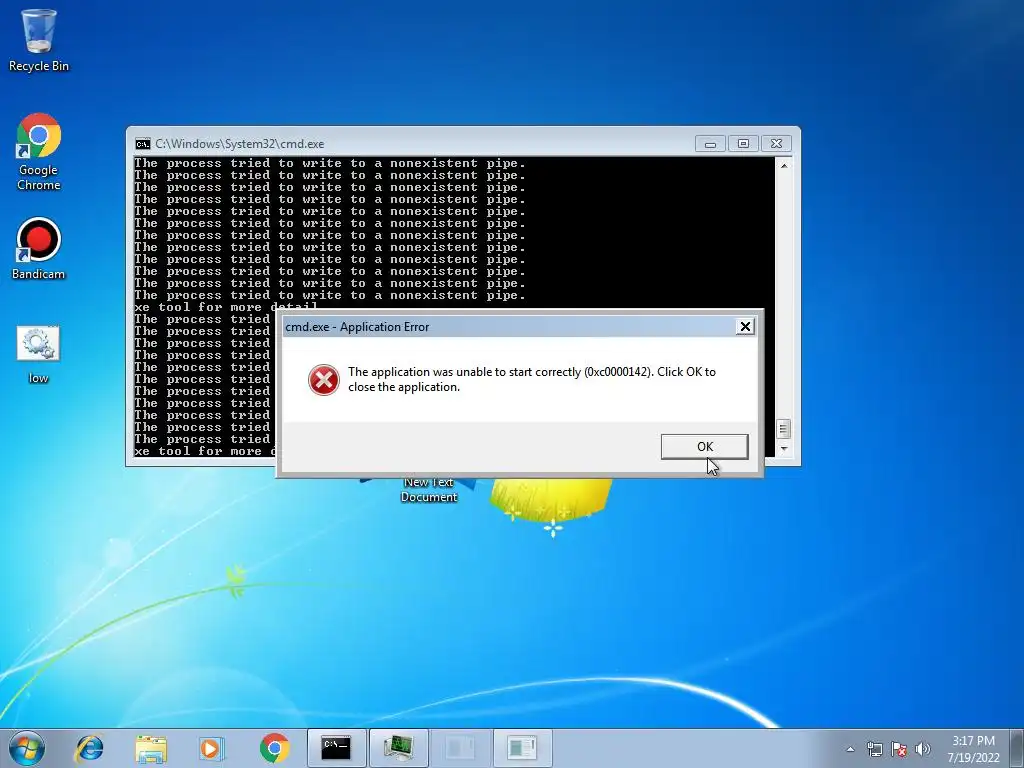The height and width of the screenshot is (768, 1024).
Task: Open Windows Media Player from the taskbar
Action: tap(211, 748)
